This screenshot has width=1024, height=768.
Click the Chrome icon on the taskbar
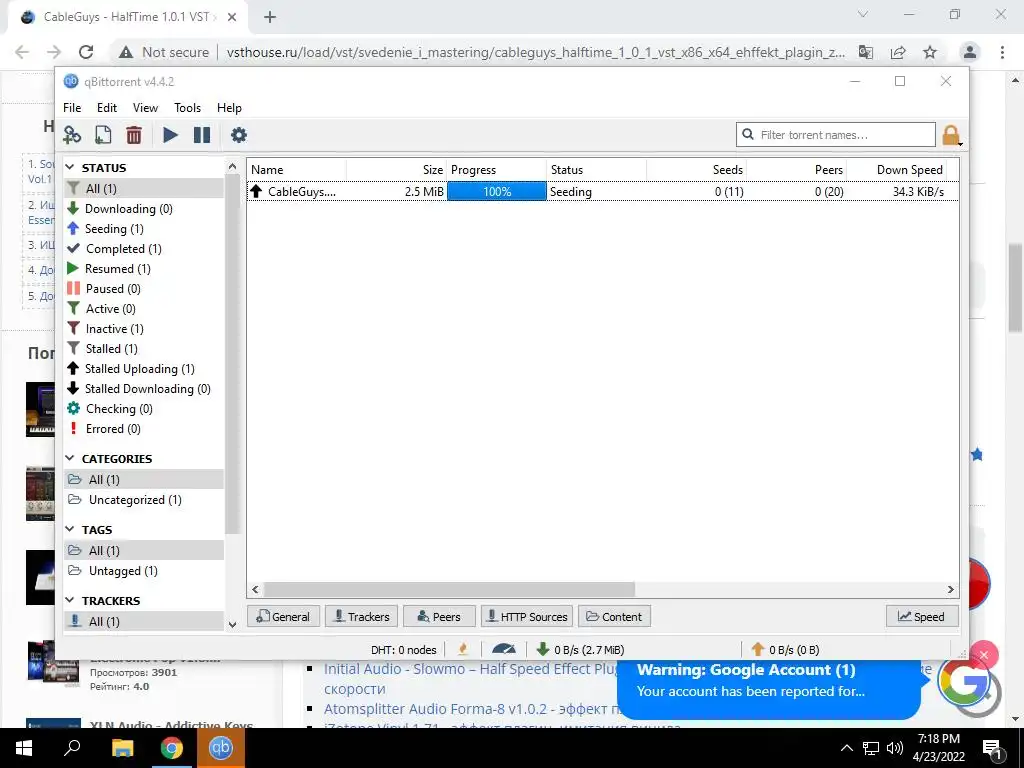point(172,748)
